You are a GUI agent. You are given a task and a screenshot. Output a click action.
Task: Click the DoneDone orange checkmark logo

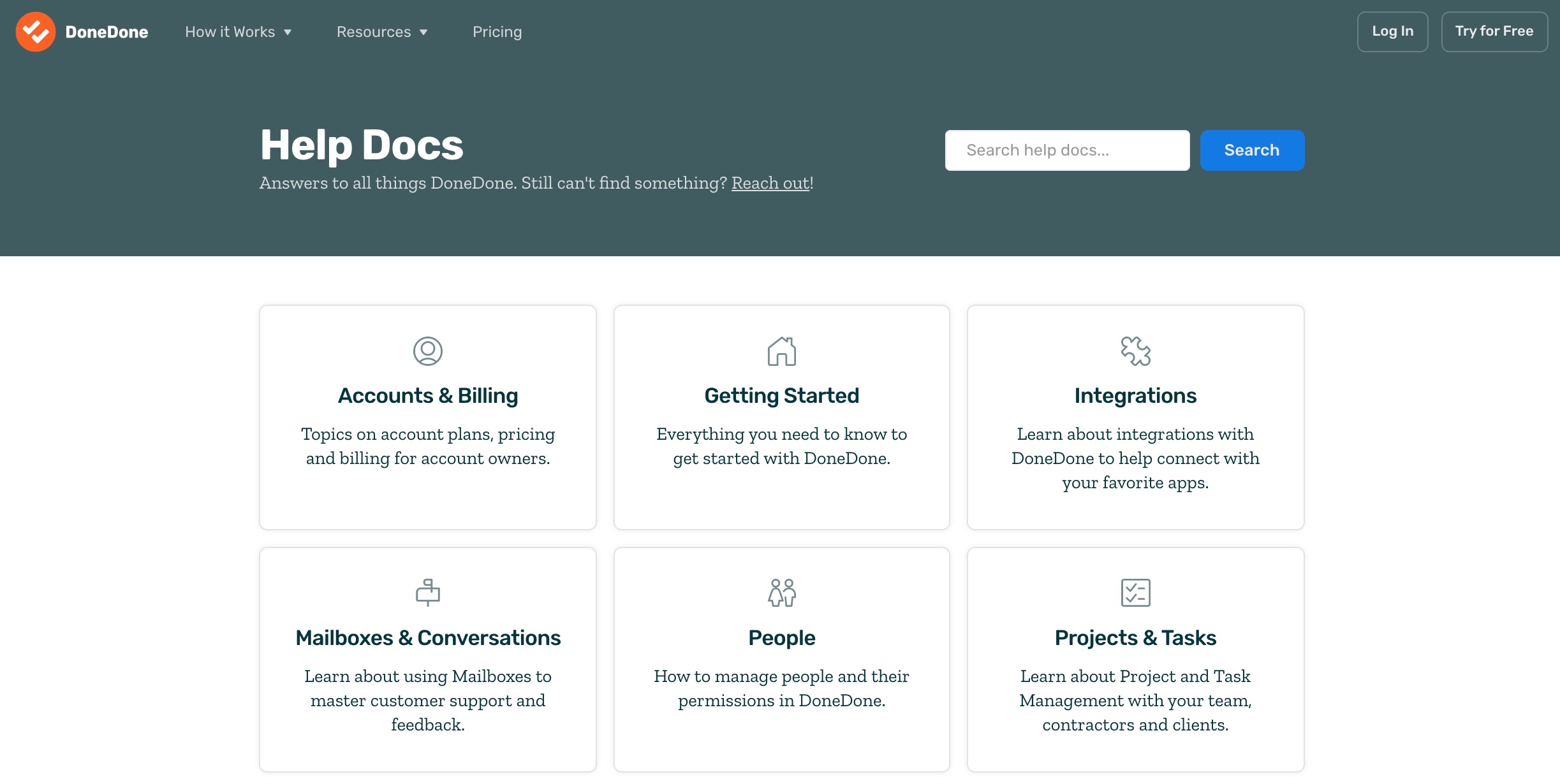tap(36, 32)
